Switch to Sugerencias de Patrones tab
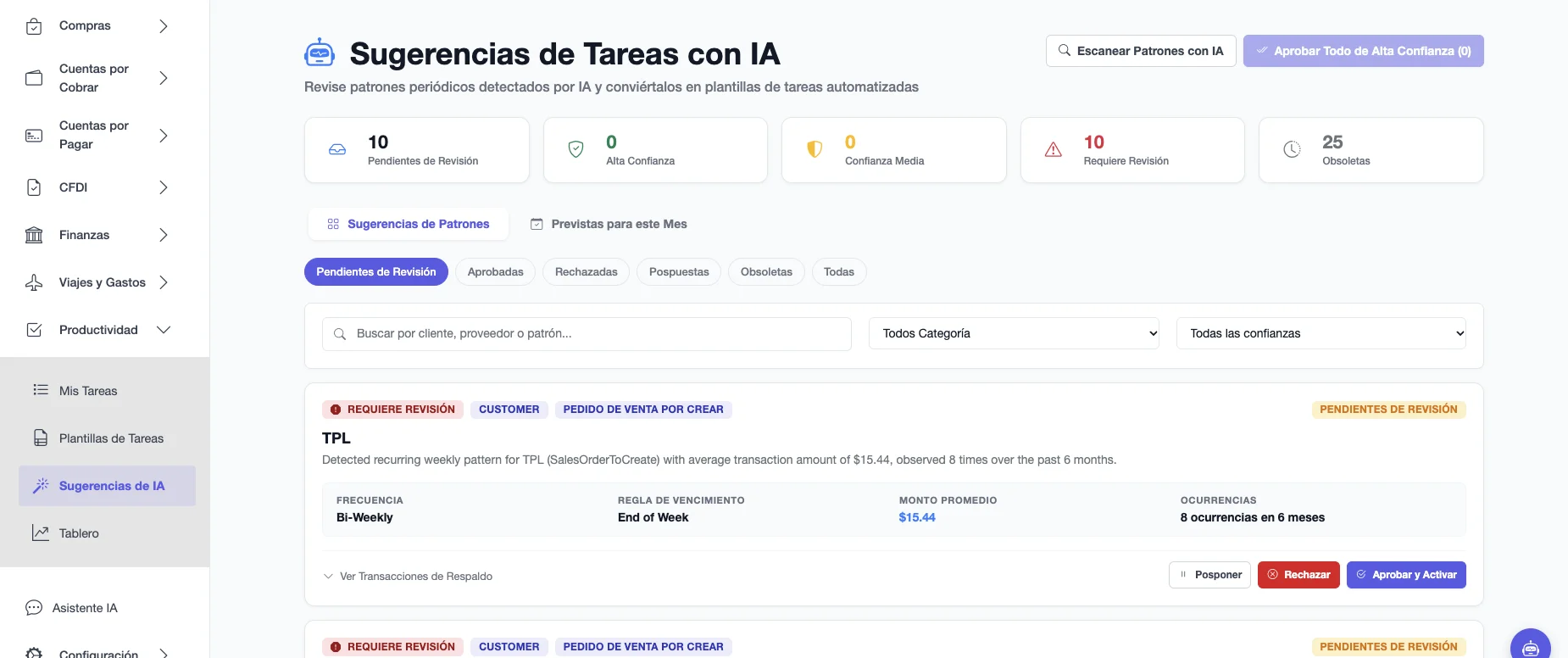The width and height of the screenshot is (1568, 658). [409, 224]
